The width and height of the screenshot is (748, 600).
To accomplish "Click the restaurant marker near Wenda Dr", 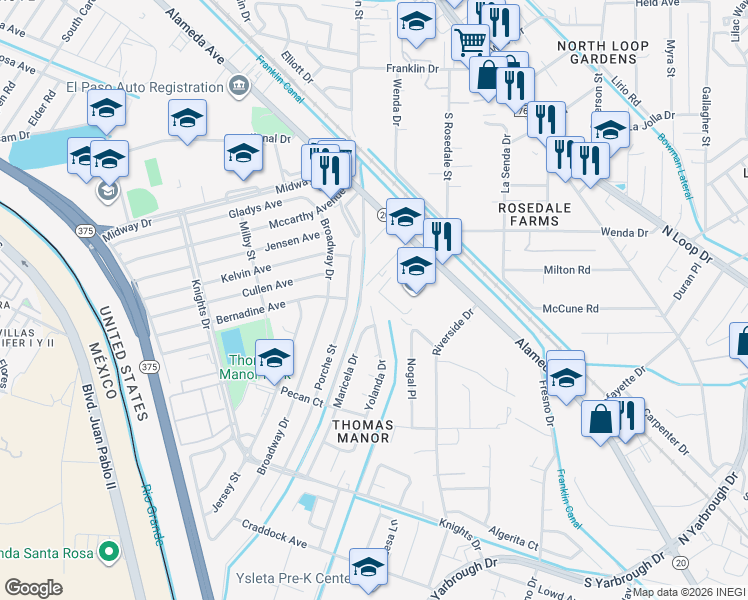I will point(442,237).
